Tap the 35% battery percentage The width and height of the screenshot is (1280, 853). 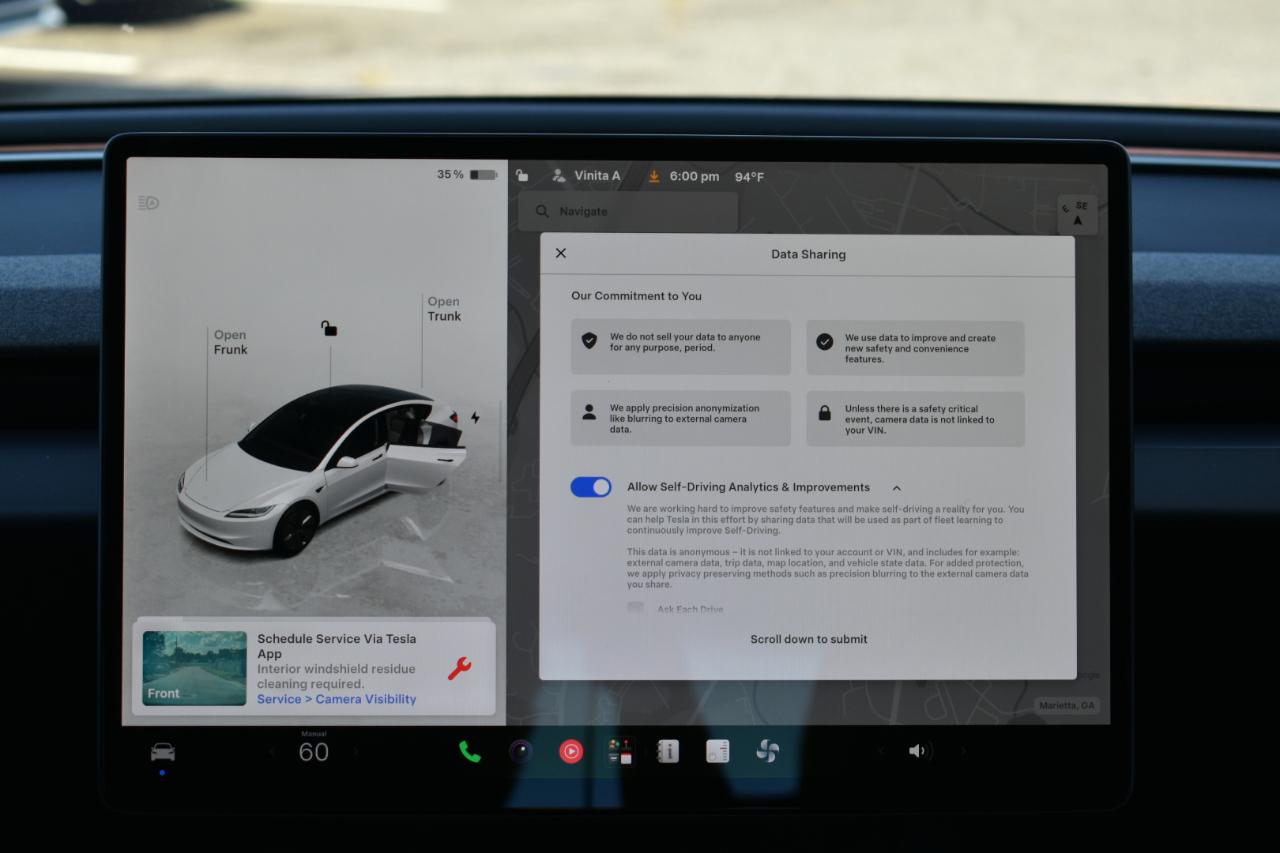450,175
